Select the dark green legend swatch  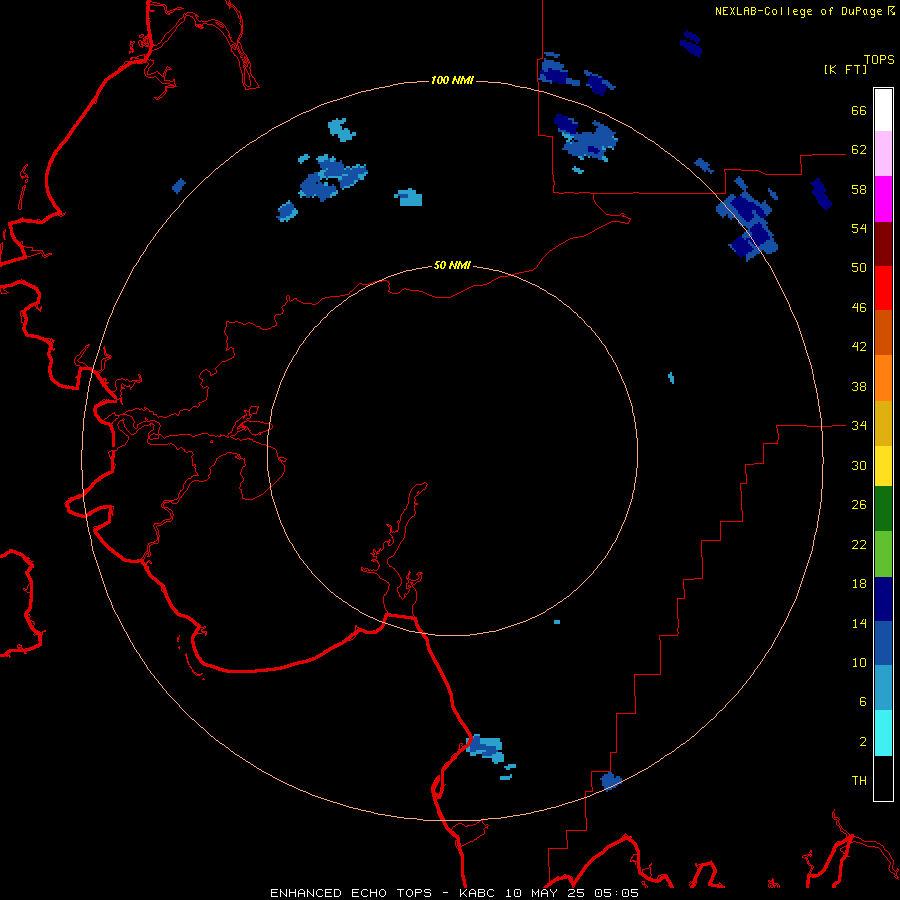pos(883,509)
